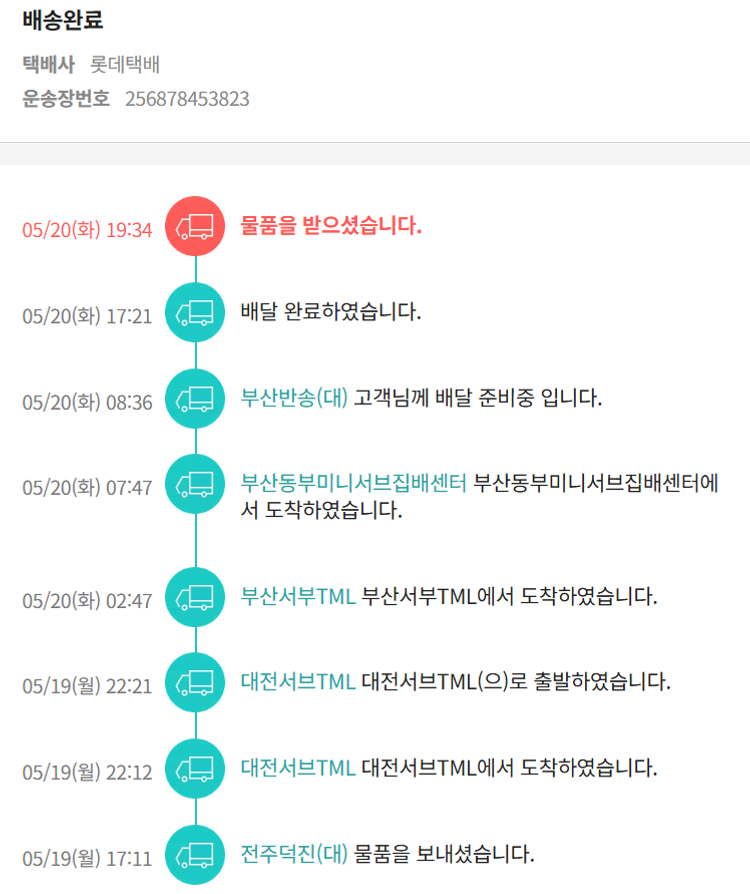Click the 물품을 받으셨습니다 status text
750x894 pixels.
331,226
